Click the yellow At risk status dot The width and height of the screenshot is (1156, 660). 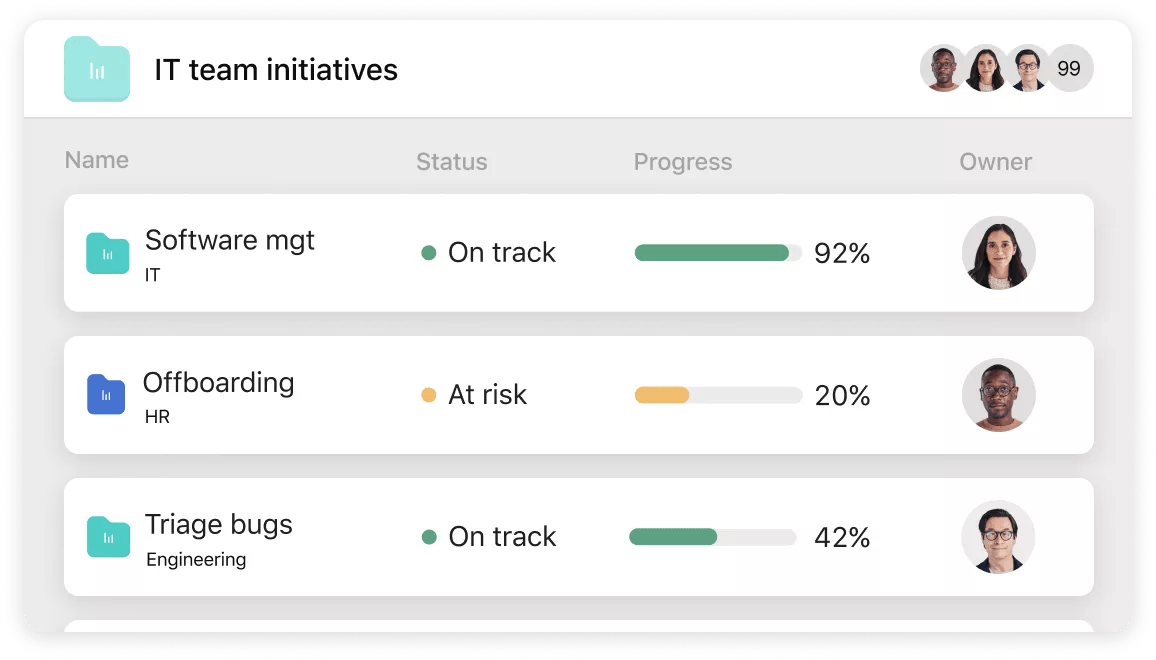point(429,396)
